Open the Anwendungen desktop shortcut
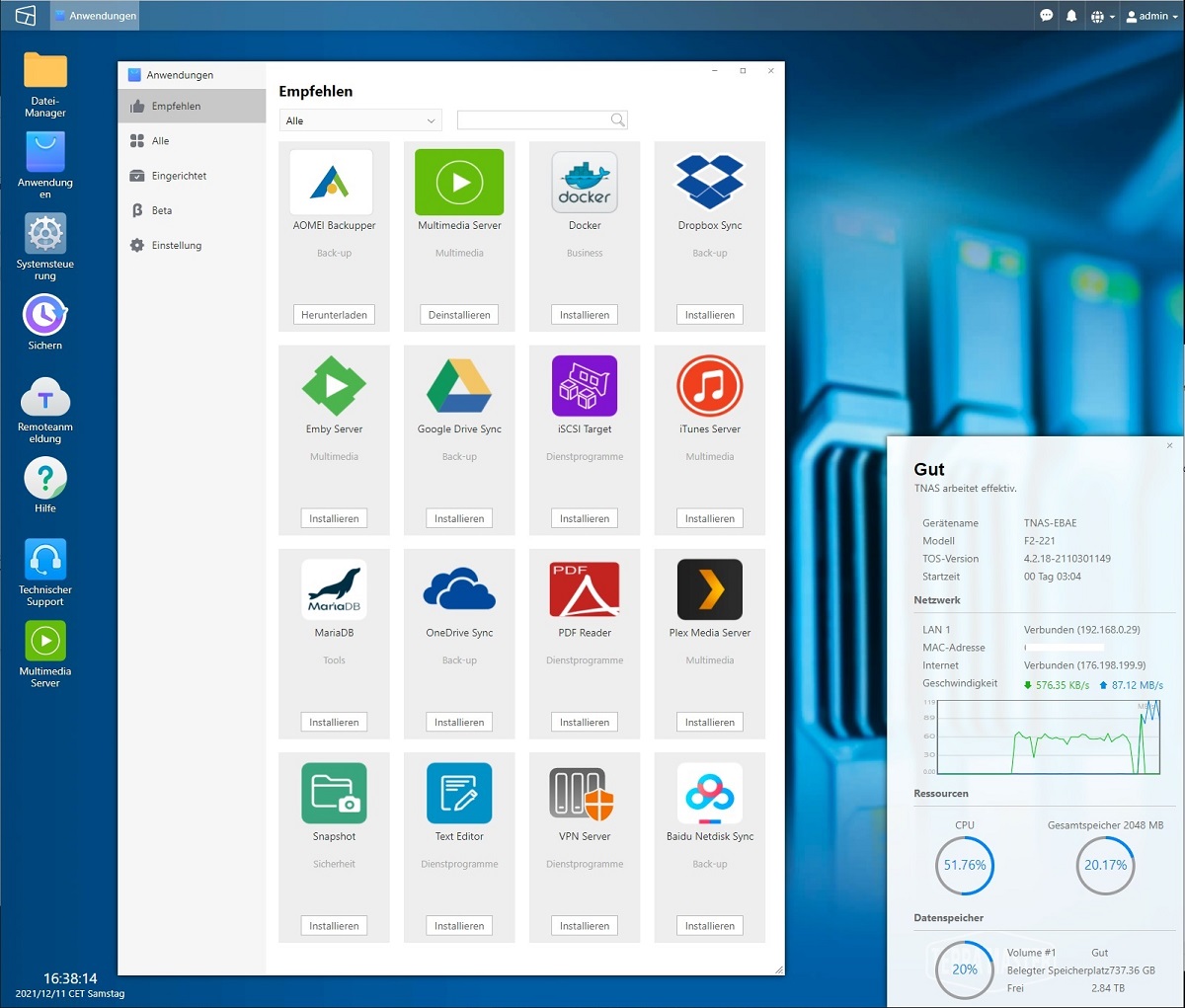Image resolution: width=1185 pixels, height=1008 pixels. coord(45,153)
